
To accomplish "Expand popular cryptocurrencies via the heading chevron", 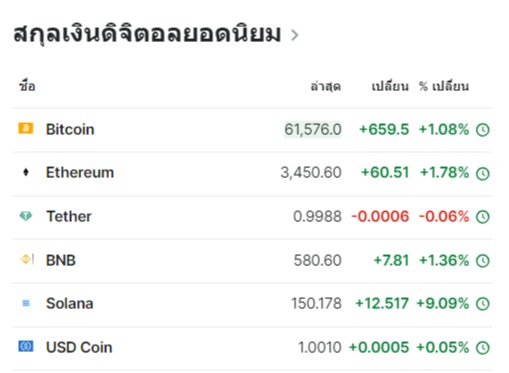I will 294,35.
